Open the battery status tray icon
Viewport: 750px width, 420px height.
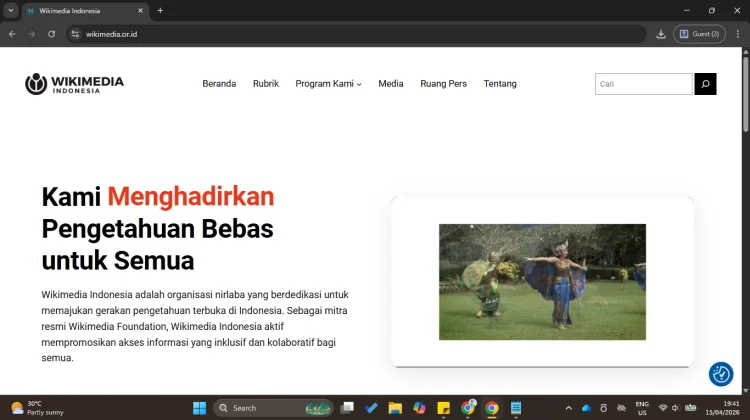click(690, 408)
